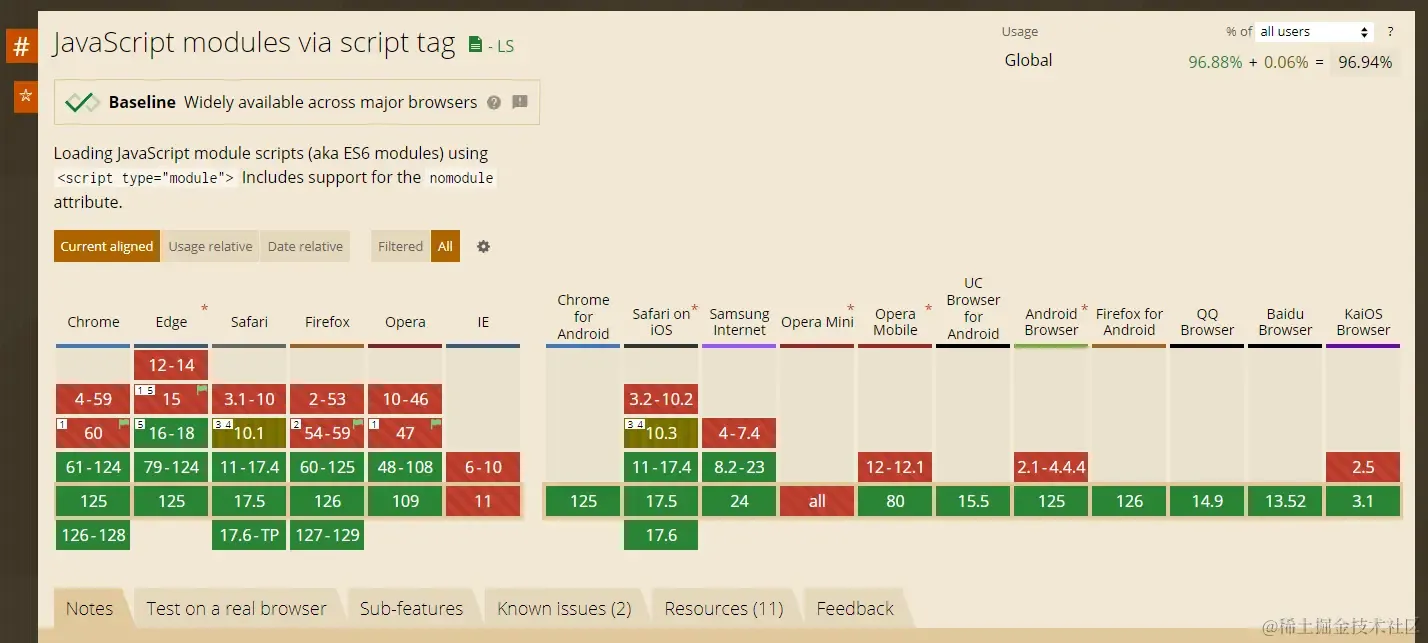Star this feature as favorite
This screenshot has height=643, width=1428.
click(x=26, y=96)
